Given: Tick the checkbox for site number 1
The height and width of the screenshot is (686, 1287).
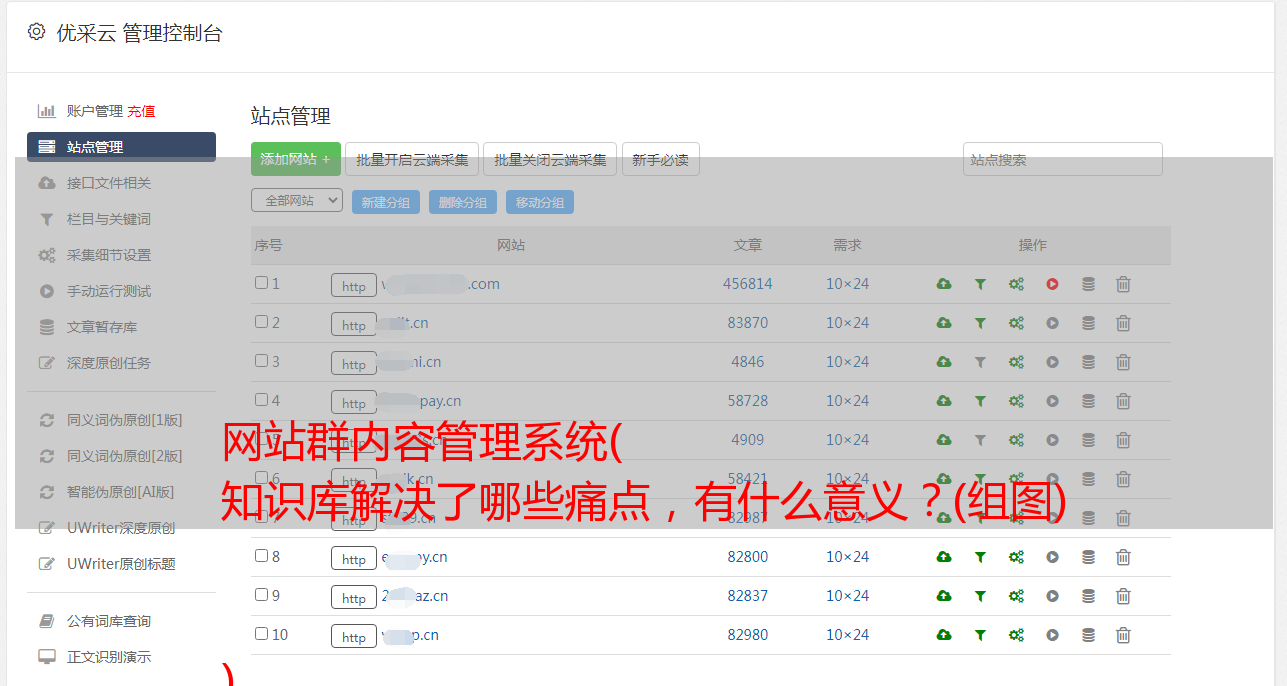Looking at the screenshot, I should tap(261, 283).
